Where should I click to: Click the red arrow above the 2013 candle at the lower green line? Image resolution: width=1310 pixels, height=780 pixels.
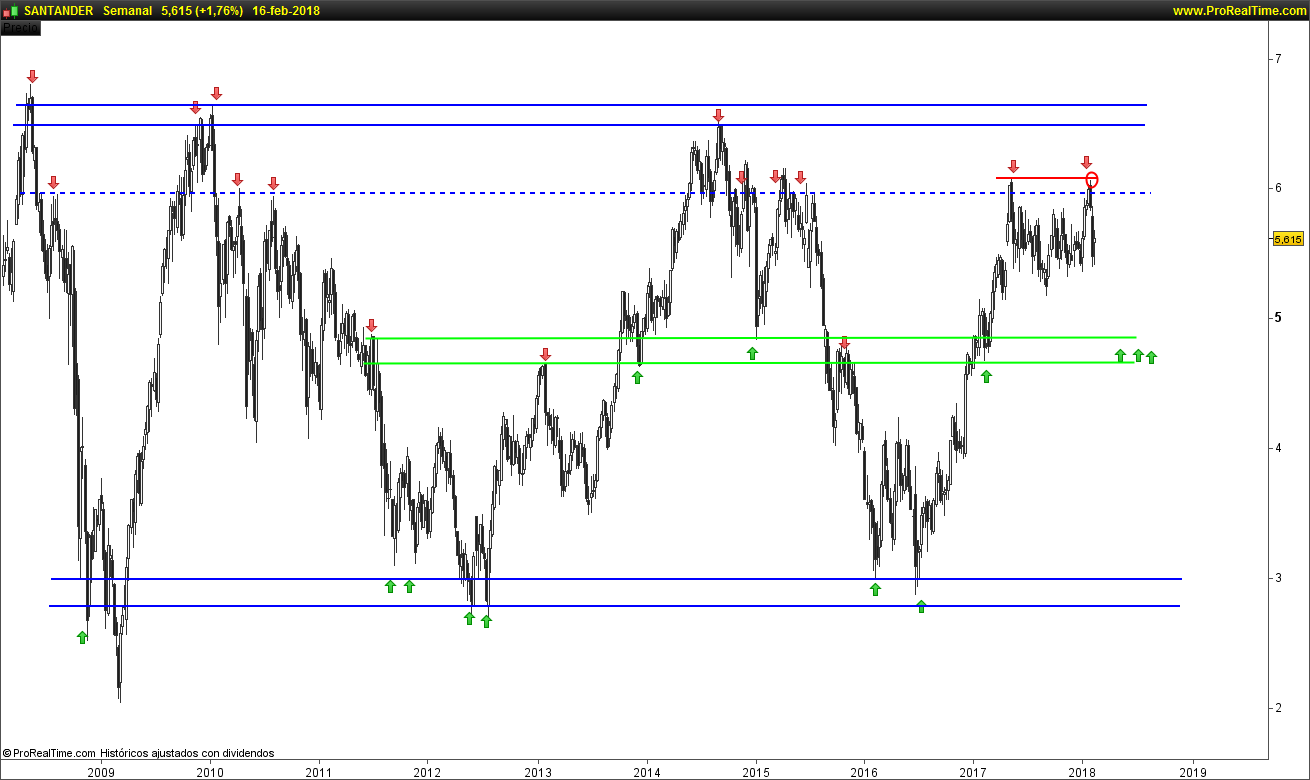click(x=545, y=354)
